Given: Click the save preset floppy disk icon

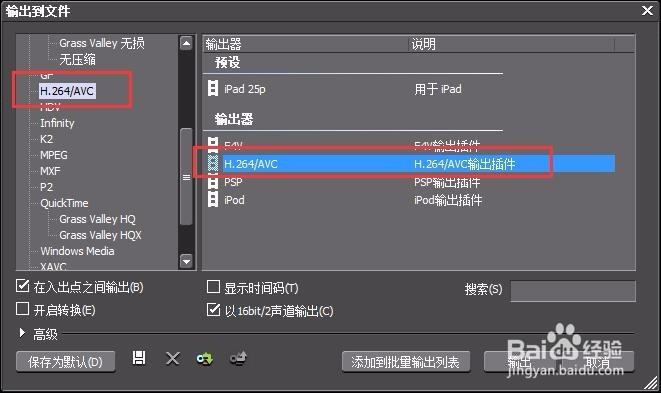Looking at the screenshot, I should click(x=139, y=358).
